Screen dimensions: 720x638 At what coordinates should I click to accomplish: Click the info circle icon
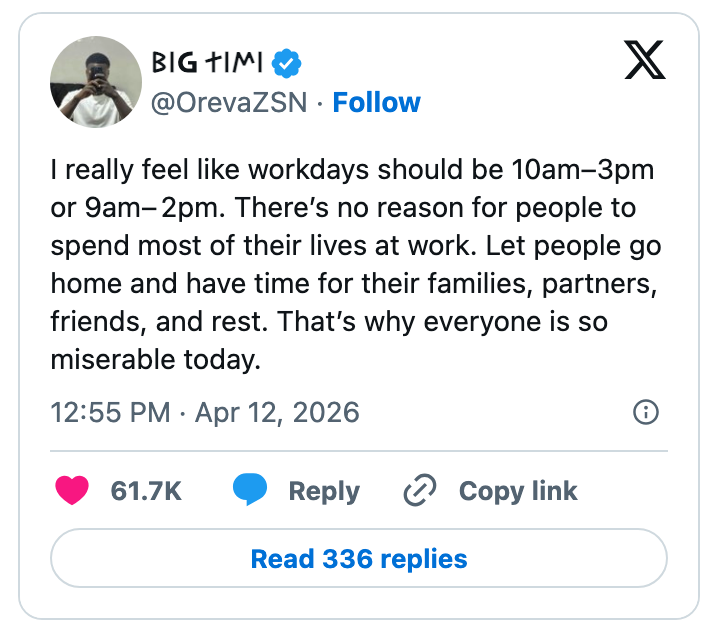pyautogui.click(x=646, y=412)
